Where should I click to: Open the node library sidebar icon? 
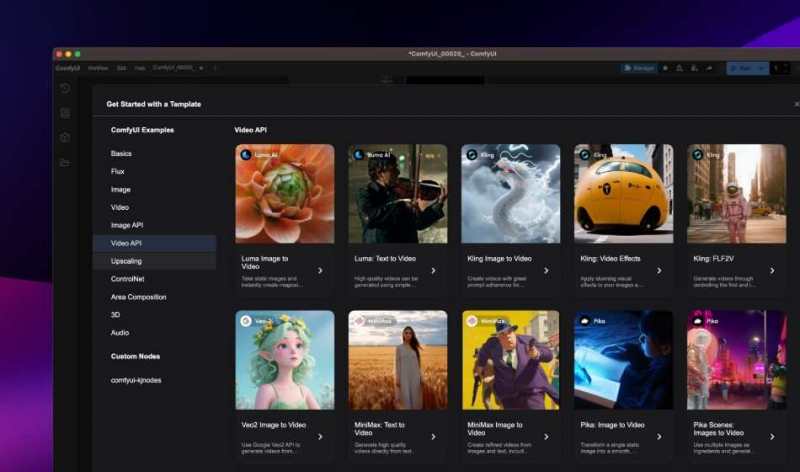[x=65, y=113]
